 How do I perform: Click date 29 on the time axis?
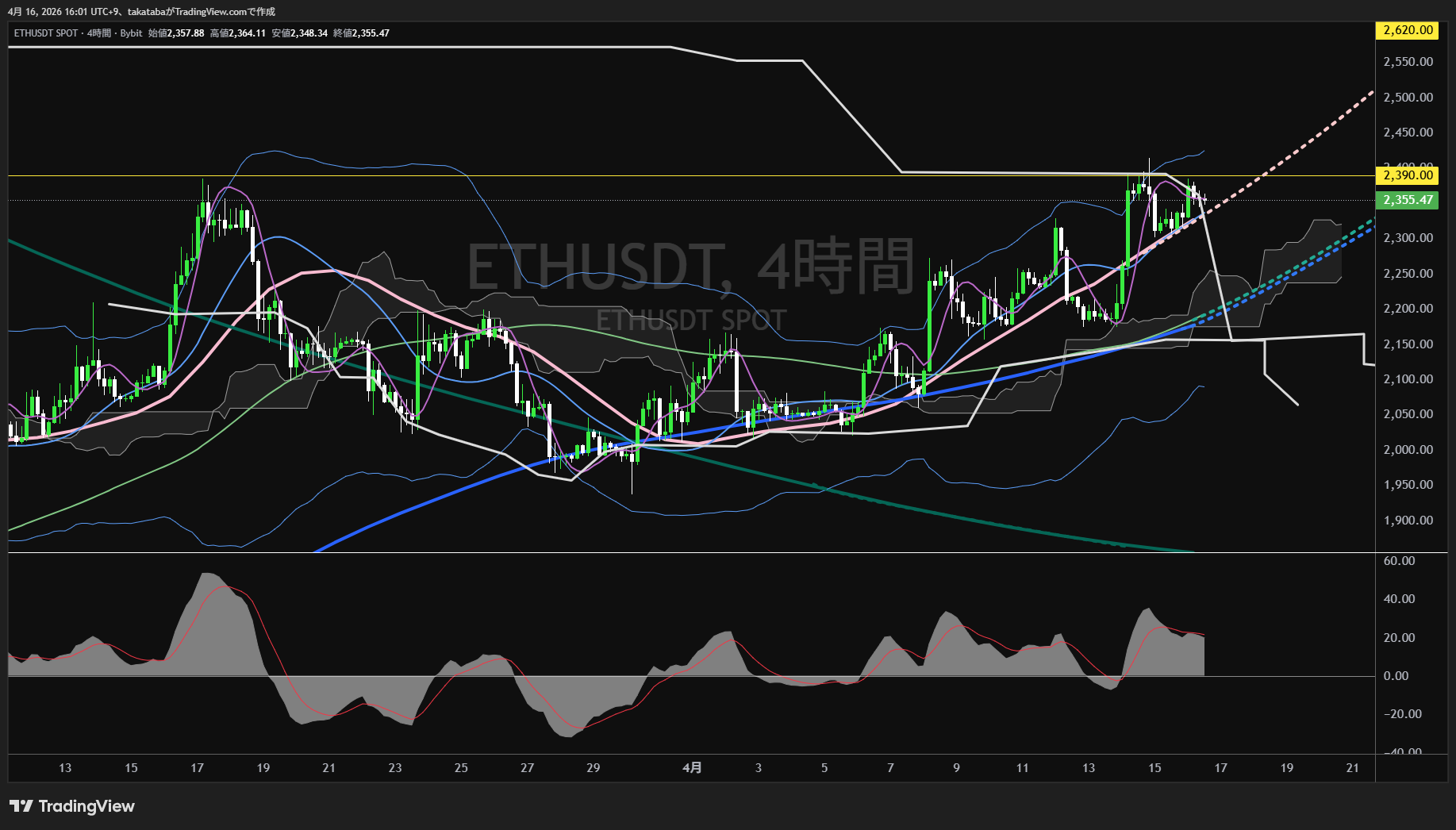tap(593, 767)
